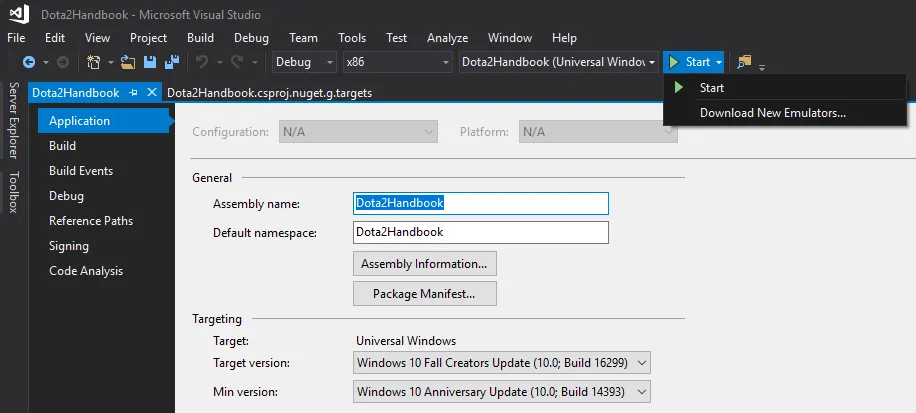Choose Download New Emulators... menu entry

pos(785,113)
